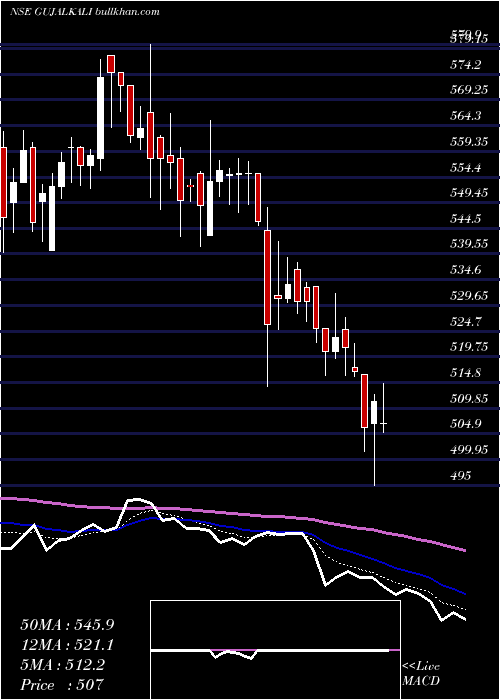
Task: Click the <<Live MACD label
Action: click(421, 674)
